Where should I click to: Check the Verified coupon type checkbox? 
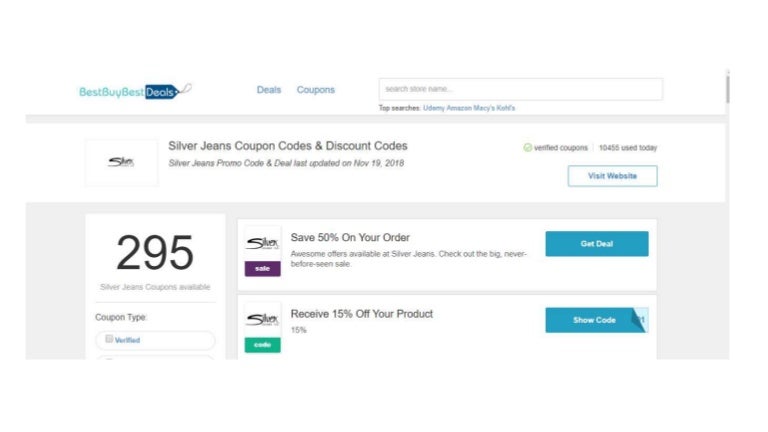(109, 339)
